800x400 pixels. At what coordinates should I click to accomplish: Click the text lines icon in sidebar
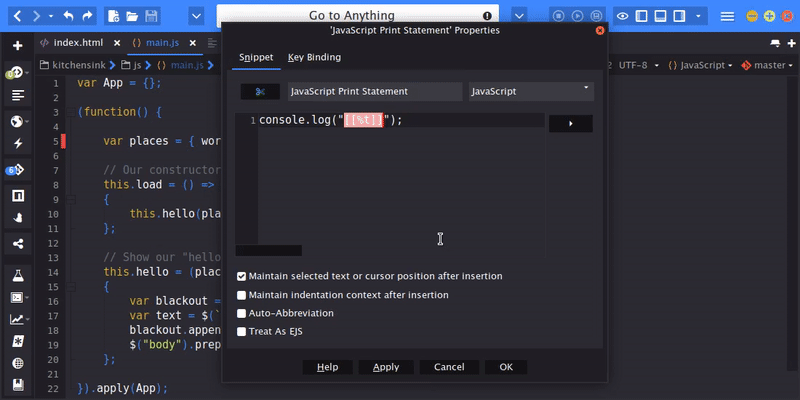(18, 95)
